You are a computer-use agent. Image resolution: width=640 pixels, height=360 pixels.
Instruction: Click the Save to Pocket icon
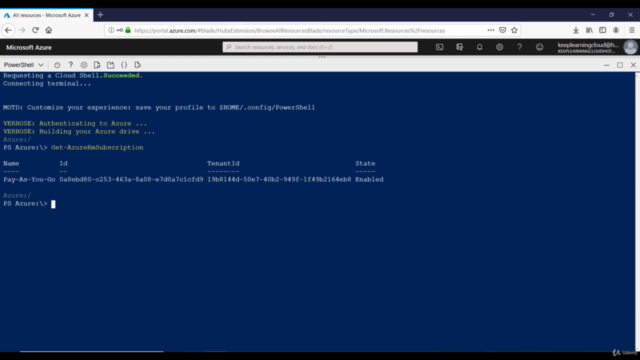click(x=502, y=30)
